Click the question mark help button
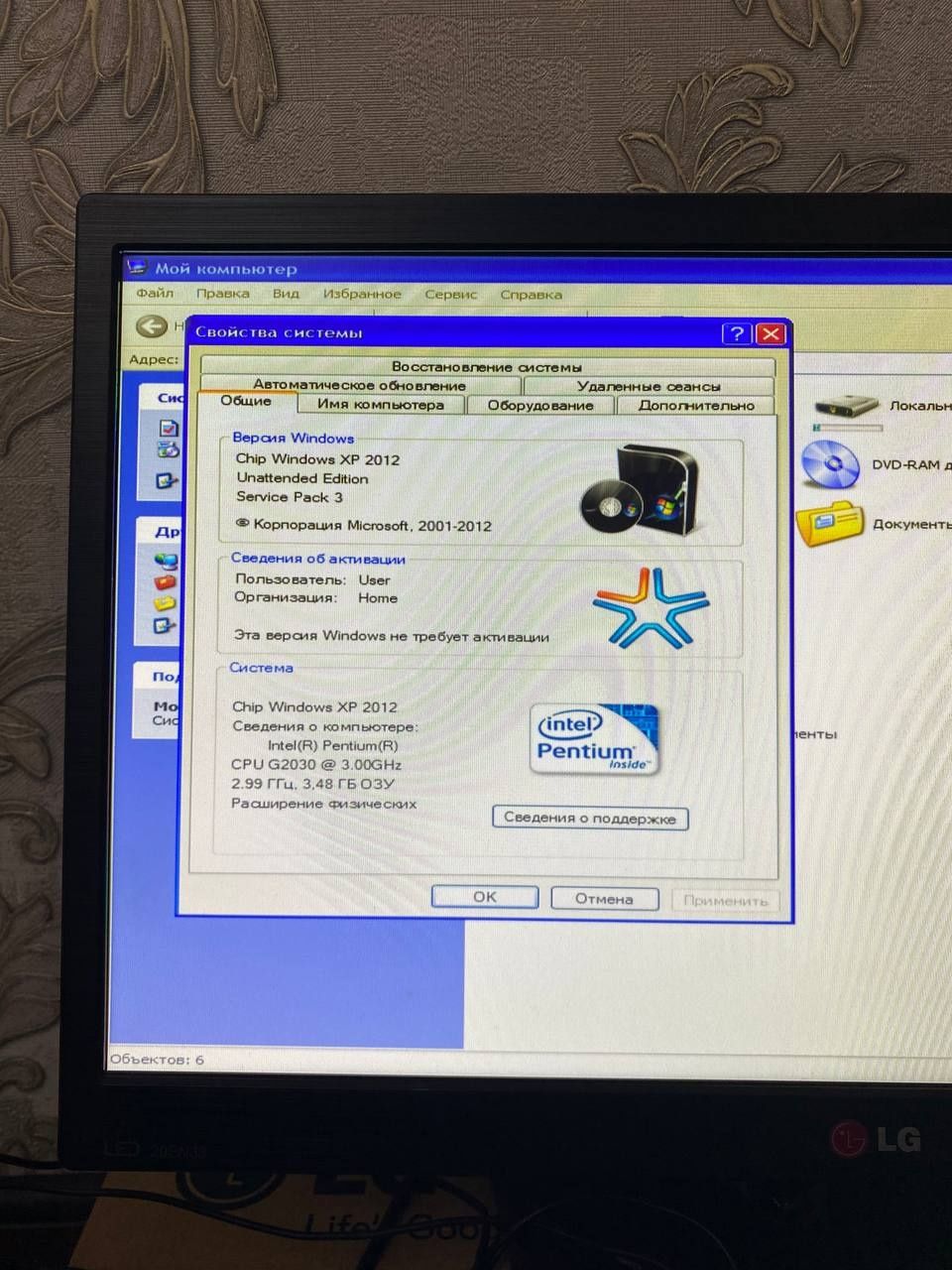952x1270 pixels. 736,333
